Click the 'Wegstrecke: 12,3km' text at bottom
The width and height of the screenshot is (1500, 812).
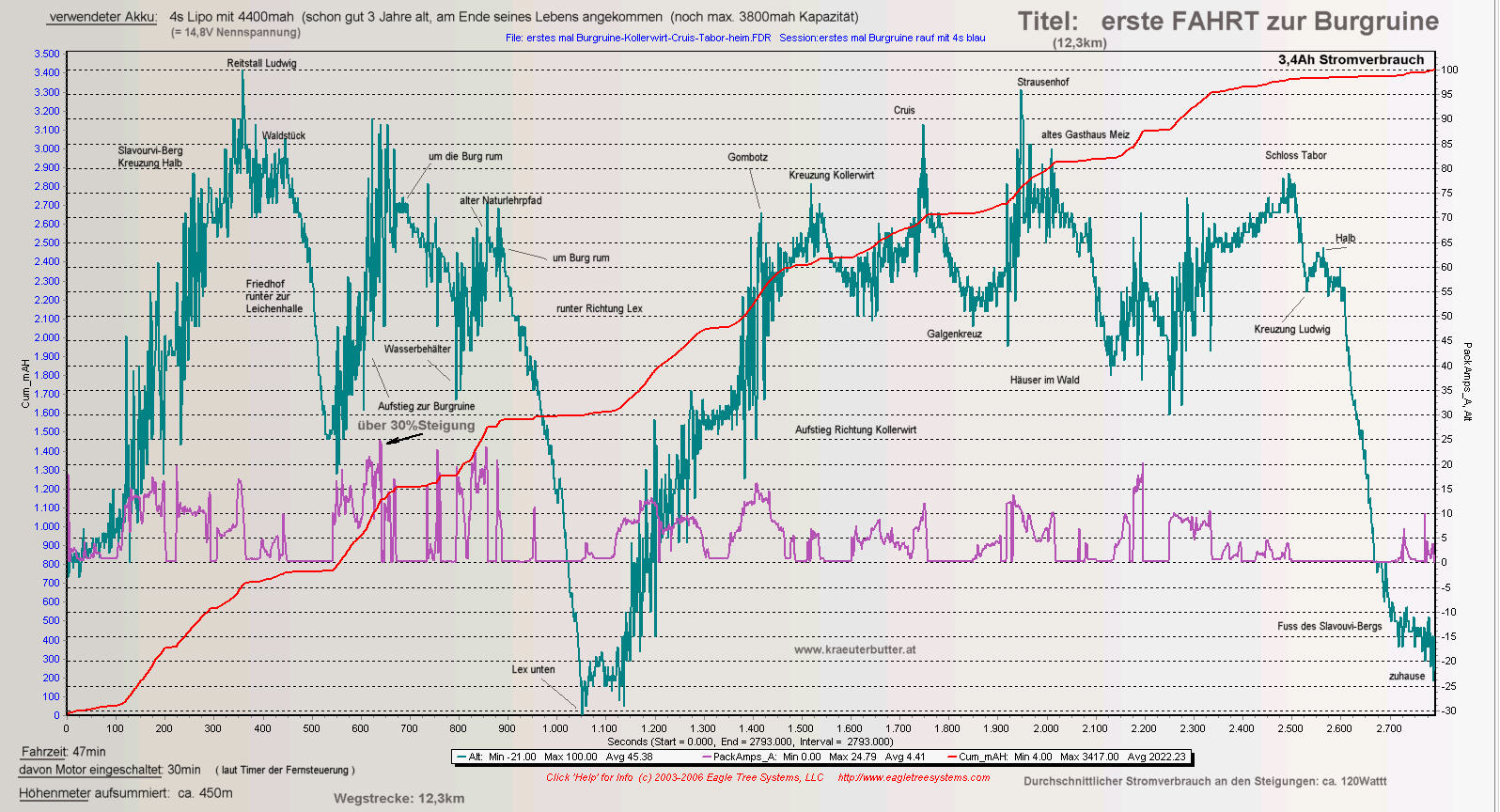398,799
